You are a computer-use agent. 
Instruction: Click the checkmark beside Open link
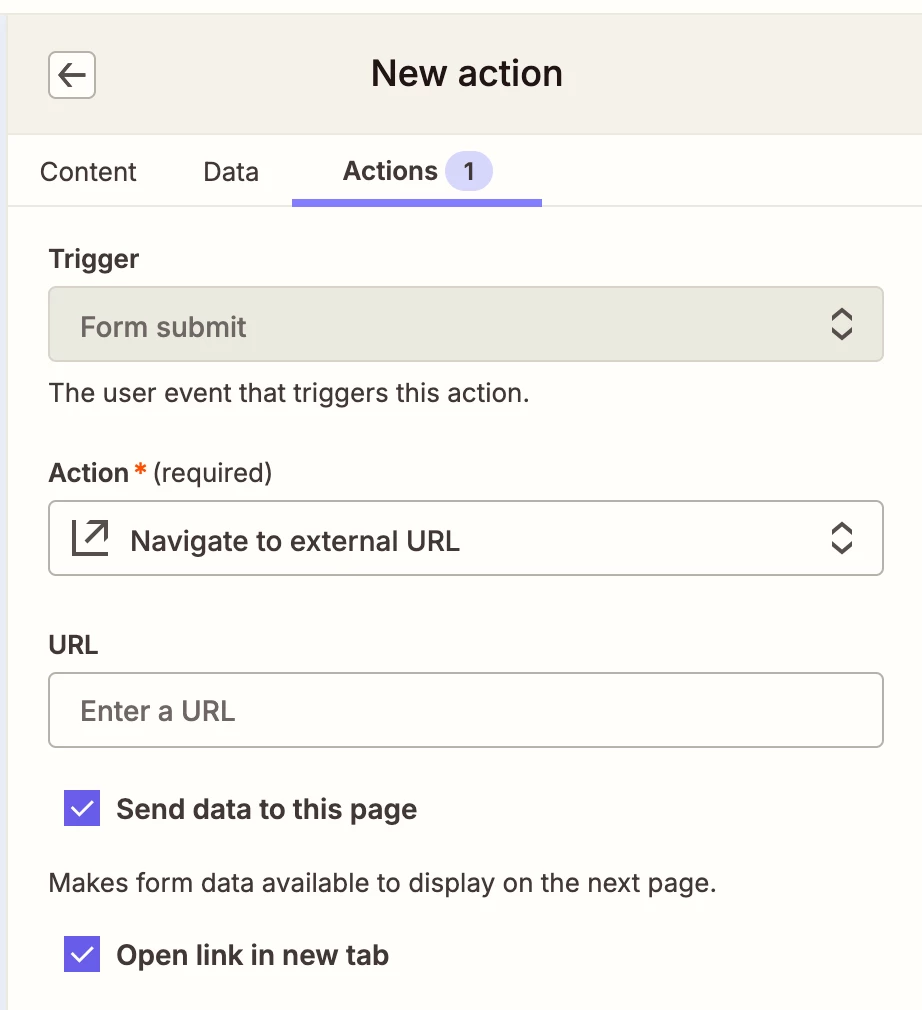click(x=82, y=954)
